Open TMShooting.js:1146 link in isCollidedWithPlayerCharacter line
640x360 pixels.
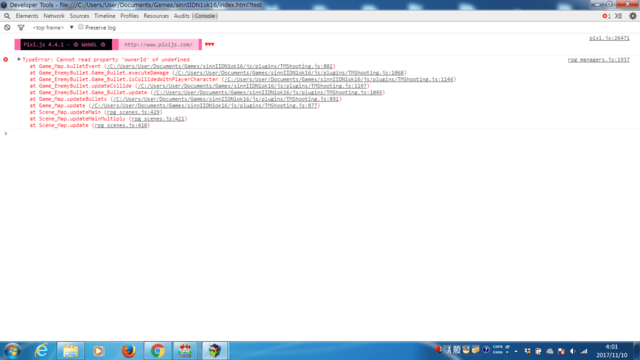pos(339,79)
